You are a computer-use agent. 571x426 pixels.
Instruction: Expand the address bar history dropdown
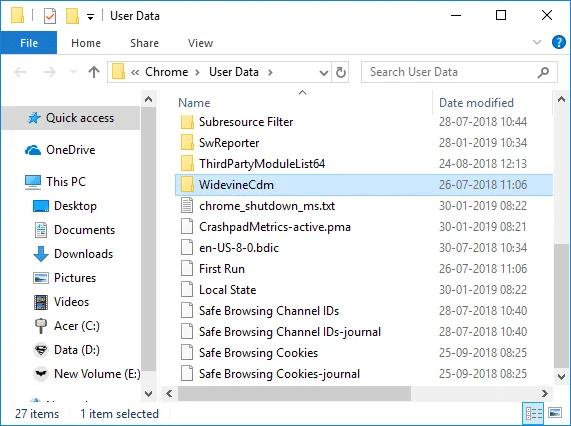(323, 72)
